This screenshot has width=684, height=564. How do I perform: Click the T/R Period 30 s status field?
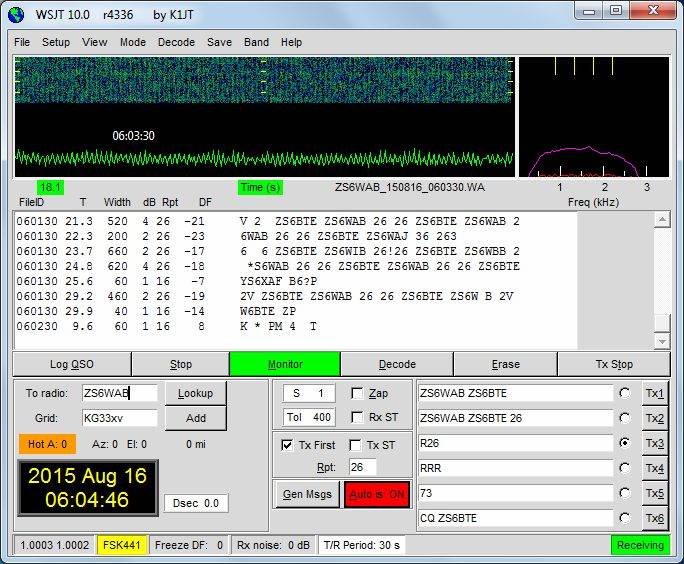click(x=361, y=545)
